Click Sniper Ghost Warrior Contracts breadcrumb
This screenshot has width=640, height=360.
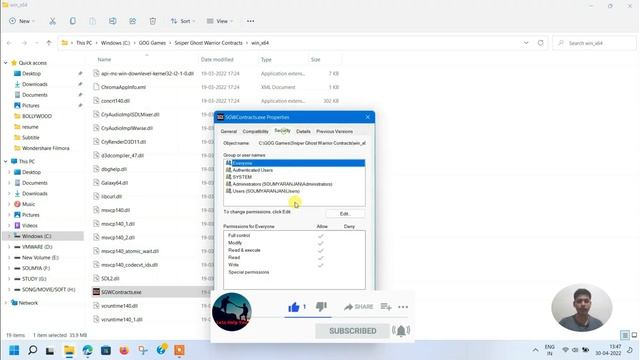coord(208,43)
